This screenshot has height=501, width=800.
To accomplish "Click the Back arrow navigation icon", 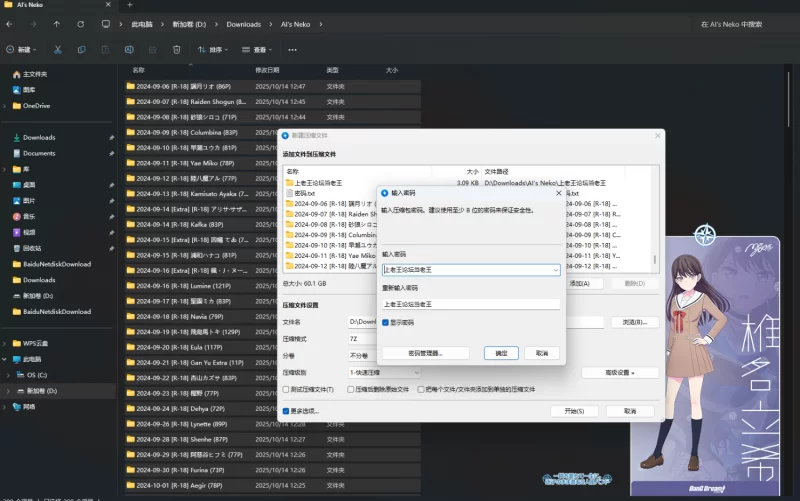I will pyautogui.click(x=9, y=23).
